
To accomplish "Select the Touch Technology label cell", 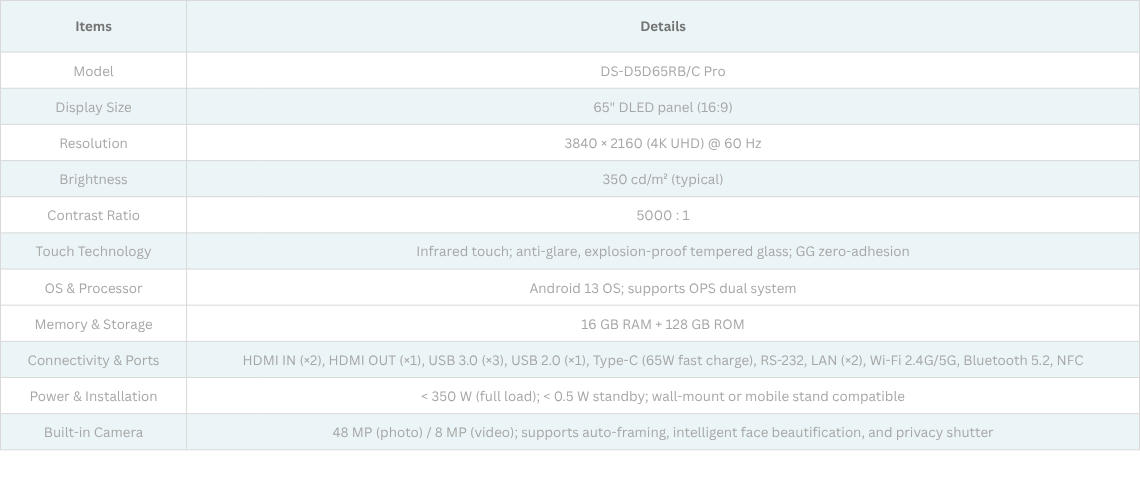I will pos(93,251).
